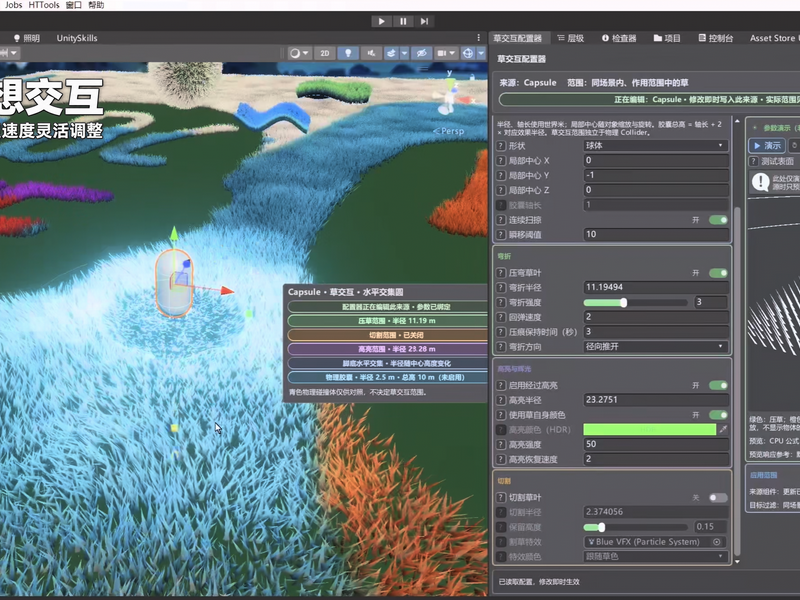Toggle scene effects layers icon
The height and width of the screenshot is (600, 800).
[x=391, y=53]
